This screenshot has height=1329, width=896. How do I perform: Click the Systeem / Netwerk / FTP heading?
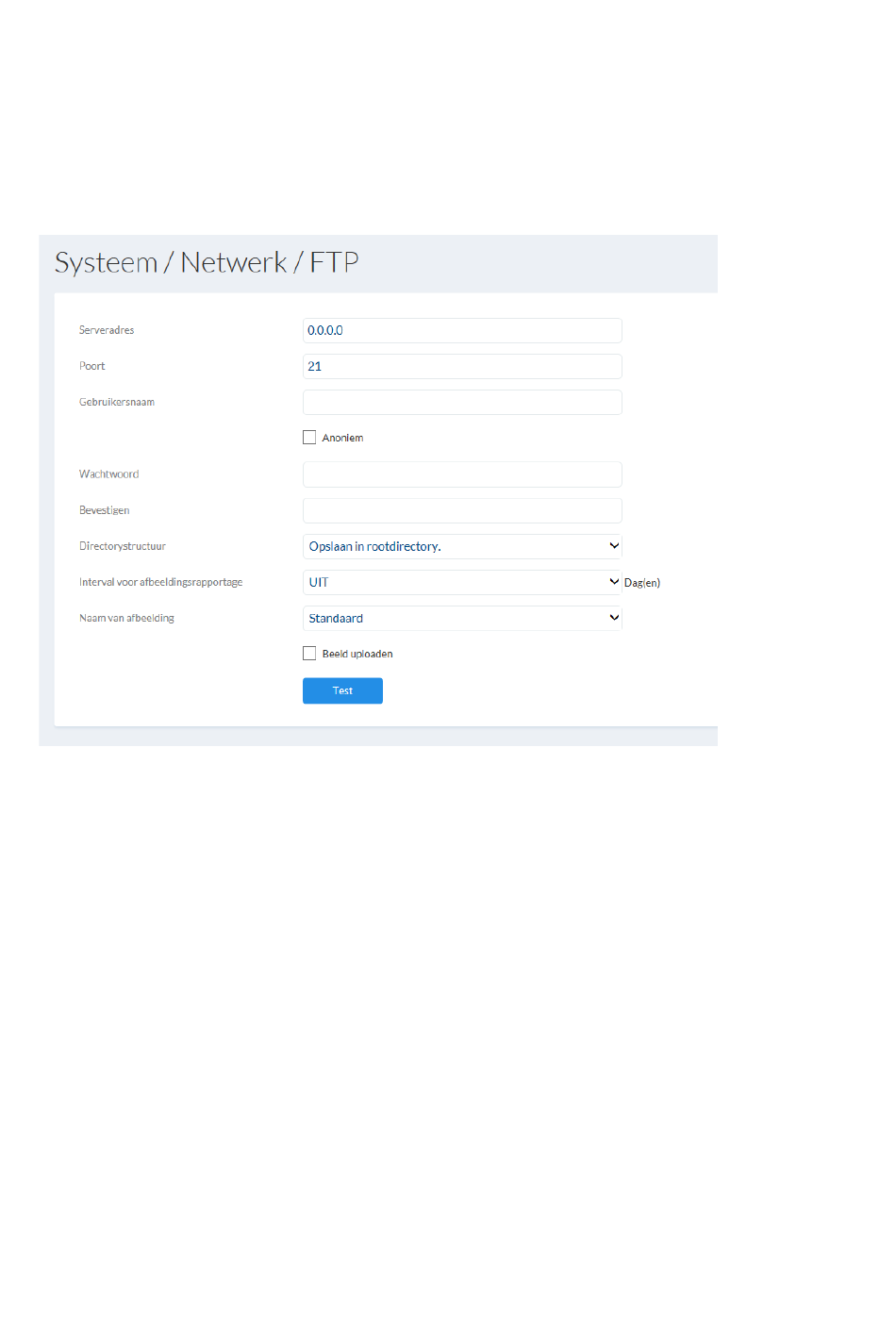[207, 262]
